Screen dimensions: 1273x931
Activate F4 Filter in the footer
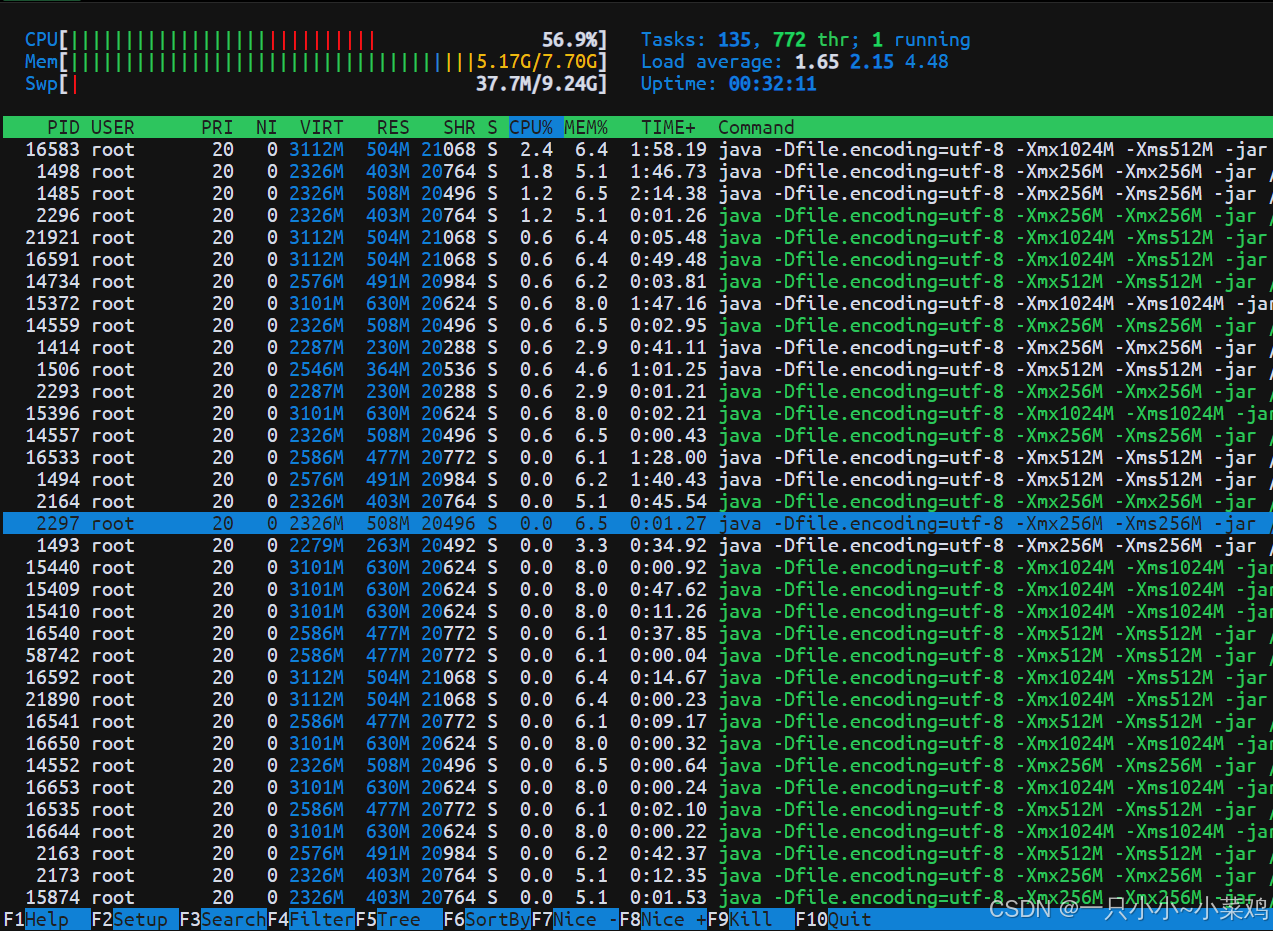coord(310,920)
